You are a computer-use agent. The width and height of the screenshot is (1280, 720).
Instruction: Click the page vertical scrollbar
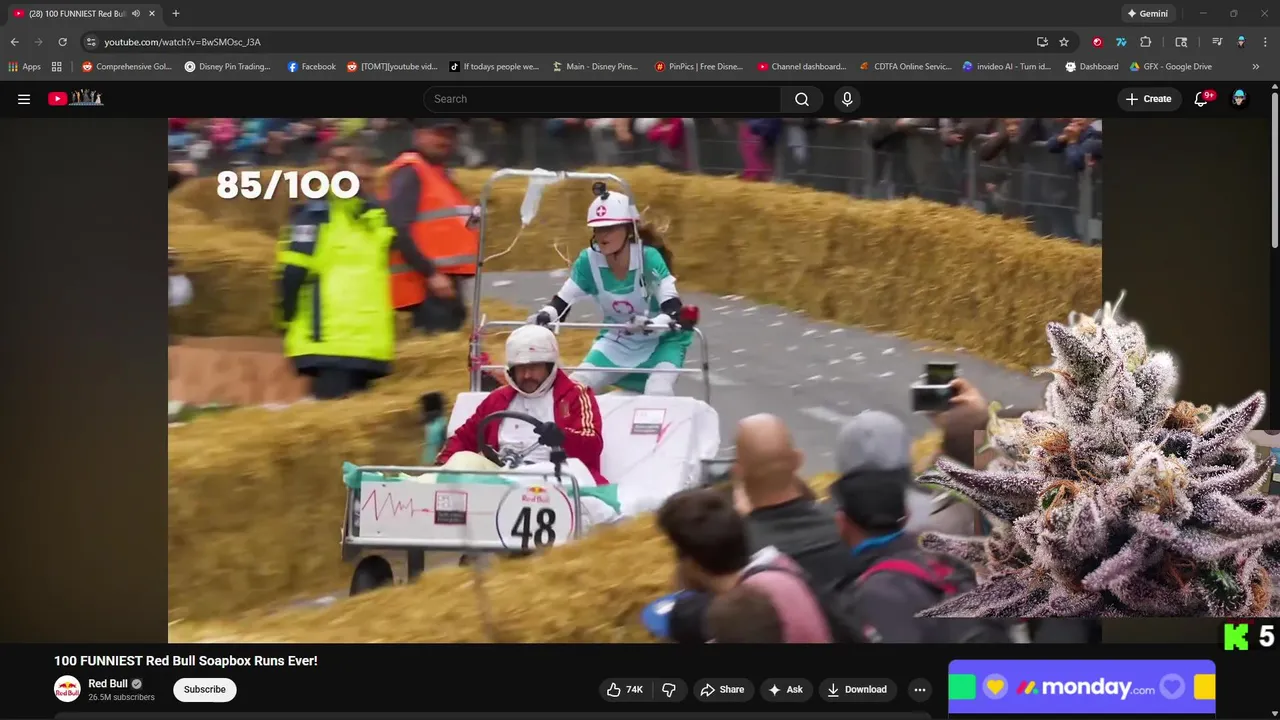point(1274,170)
